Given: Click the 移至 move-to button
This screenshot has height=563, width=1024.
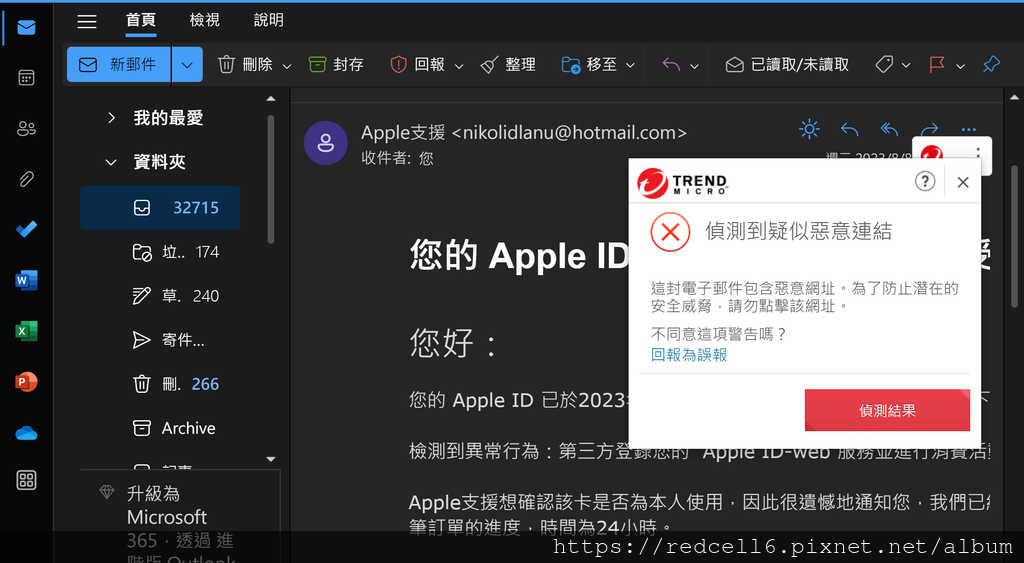Looking at the screenshot, I should pyautogui.click(x=589, y=65).
